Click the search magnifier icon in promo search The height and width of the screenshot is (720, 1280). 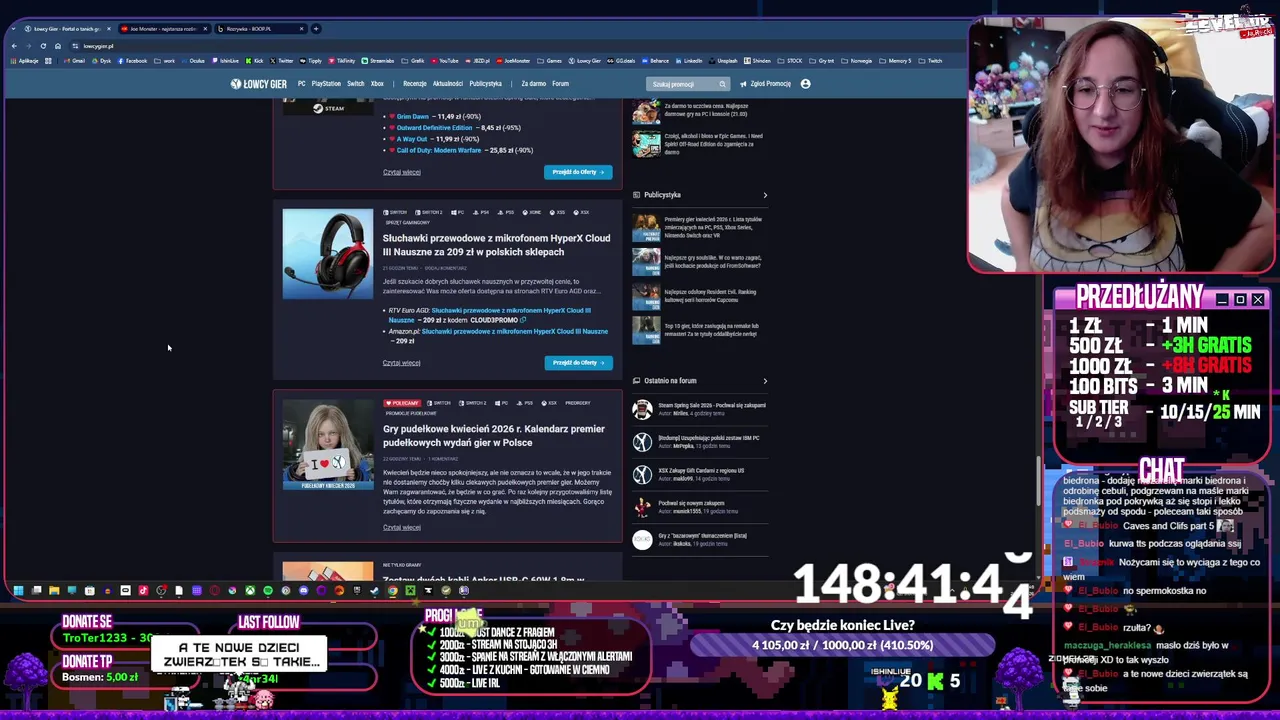[x=722, y=84]
